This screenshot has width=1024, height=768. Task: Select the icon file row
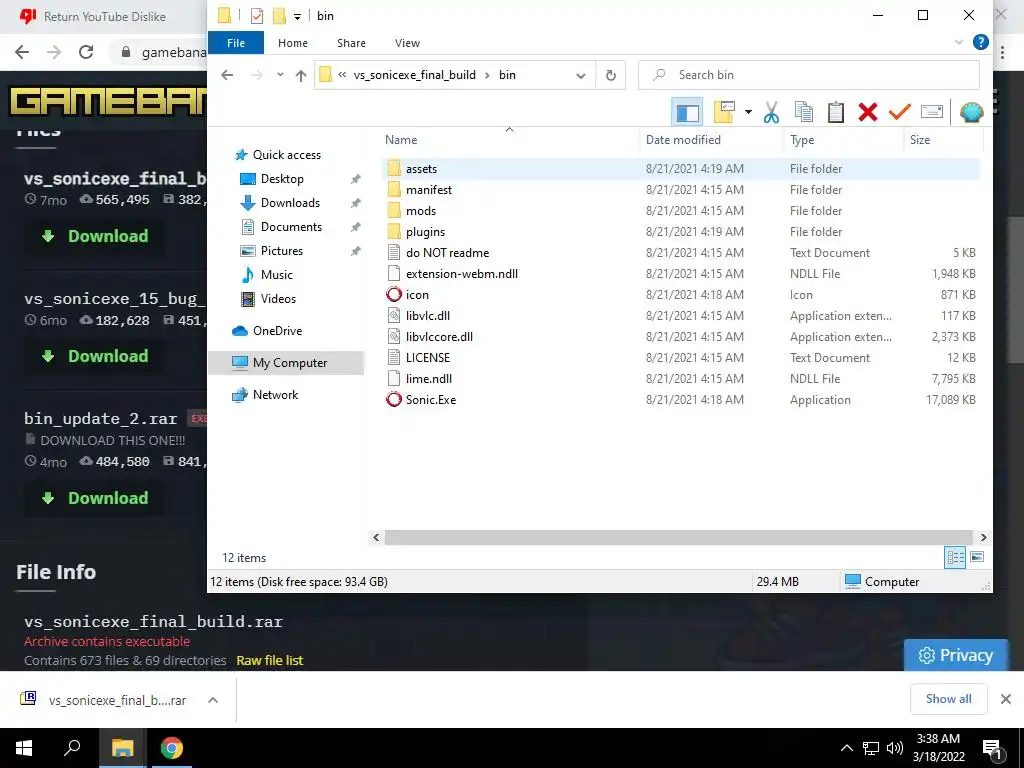pos(681,295)
